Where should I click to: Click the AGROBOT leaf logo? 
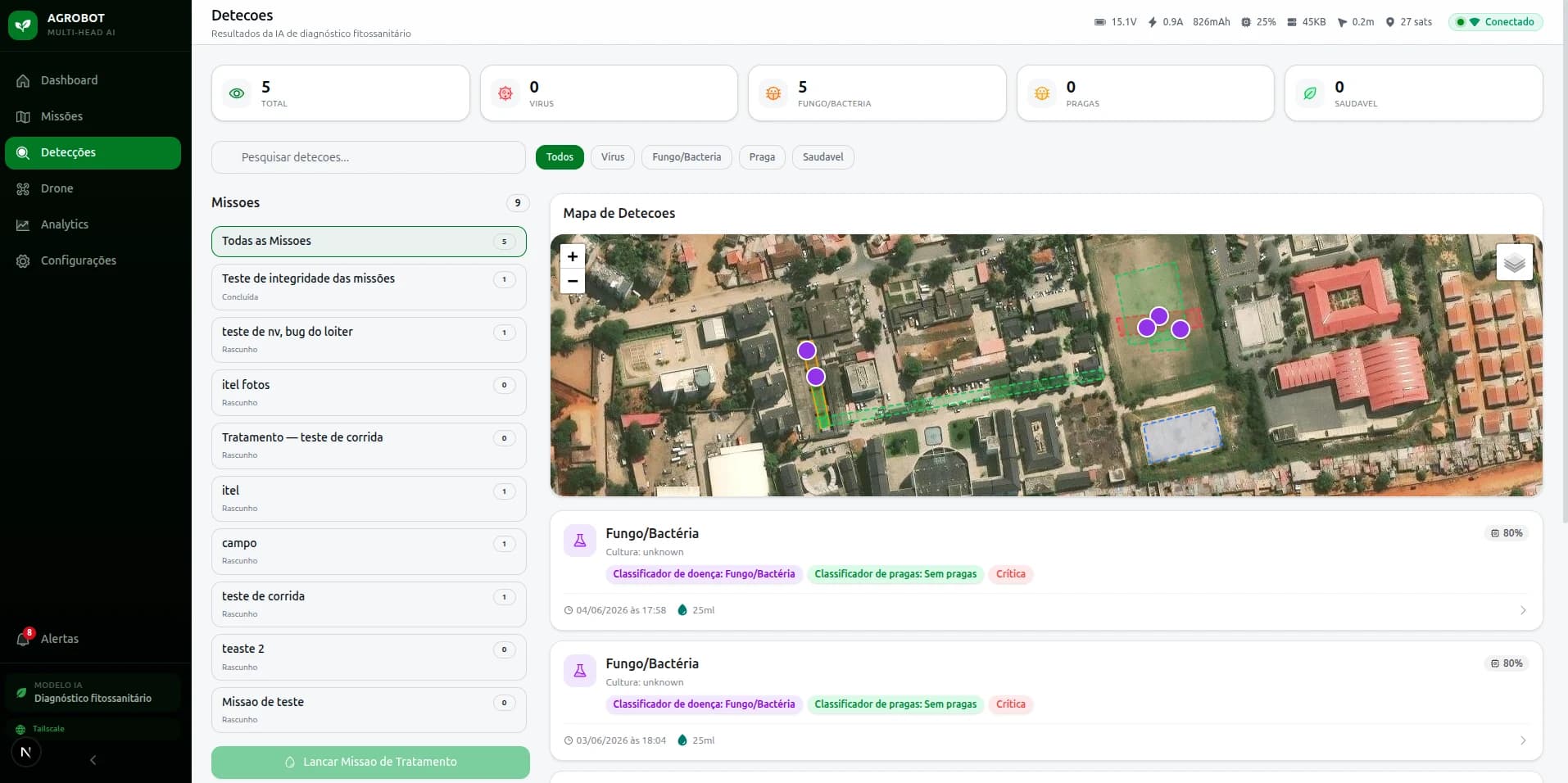pos(23,25)
